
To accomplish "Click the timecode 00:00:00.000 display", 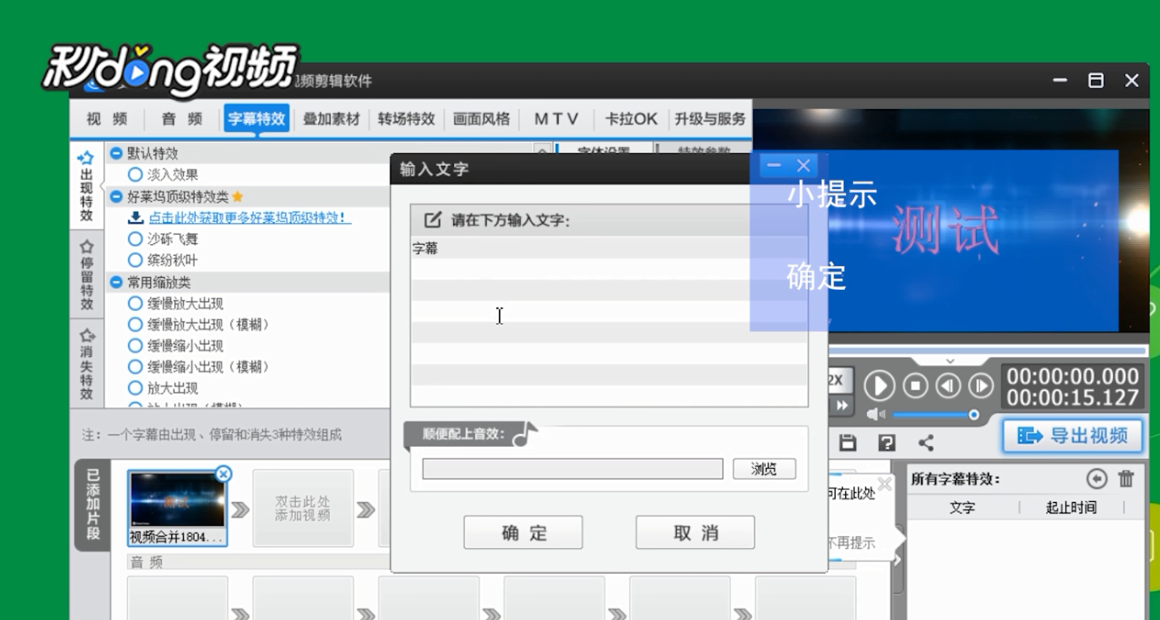I will [x=1073, y=375].
